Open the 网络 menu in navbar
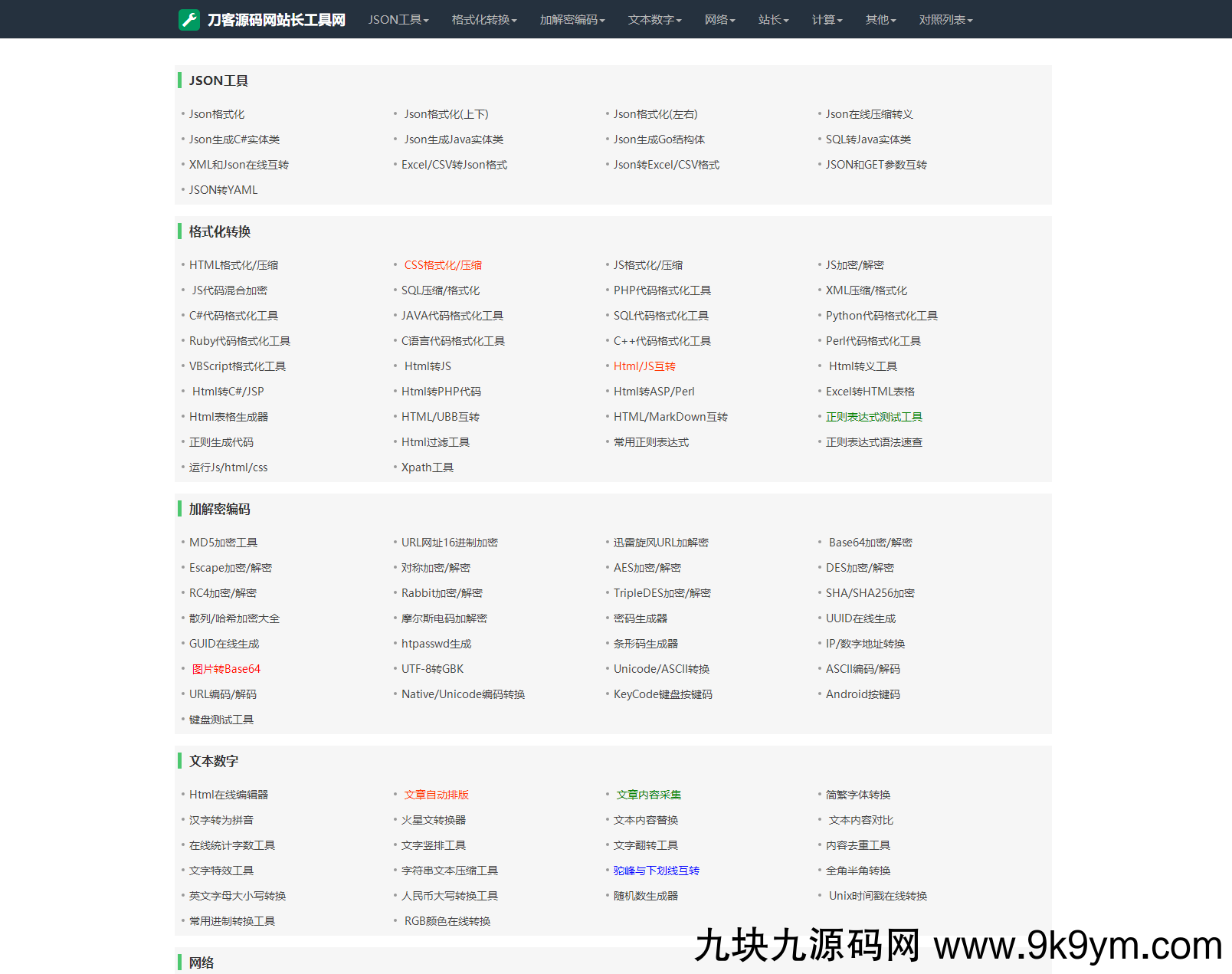The height and width of the screenshot is (974, 1232). click(x=719, y=20)
